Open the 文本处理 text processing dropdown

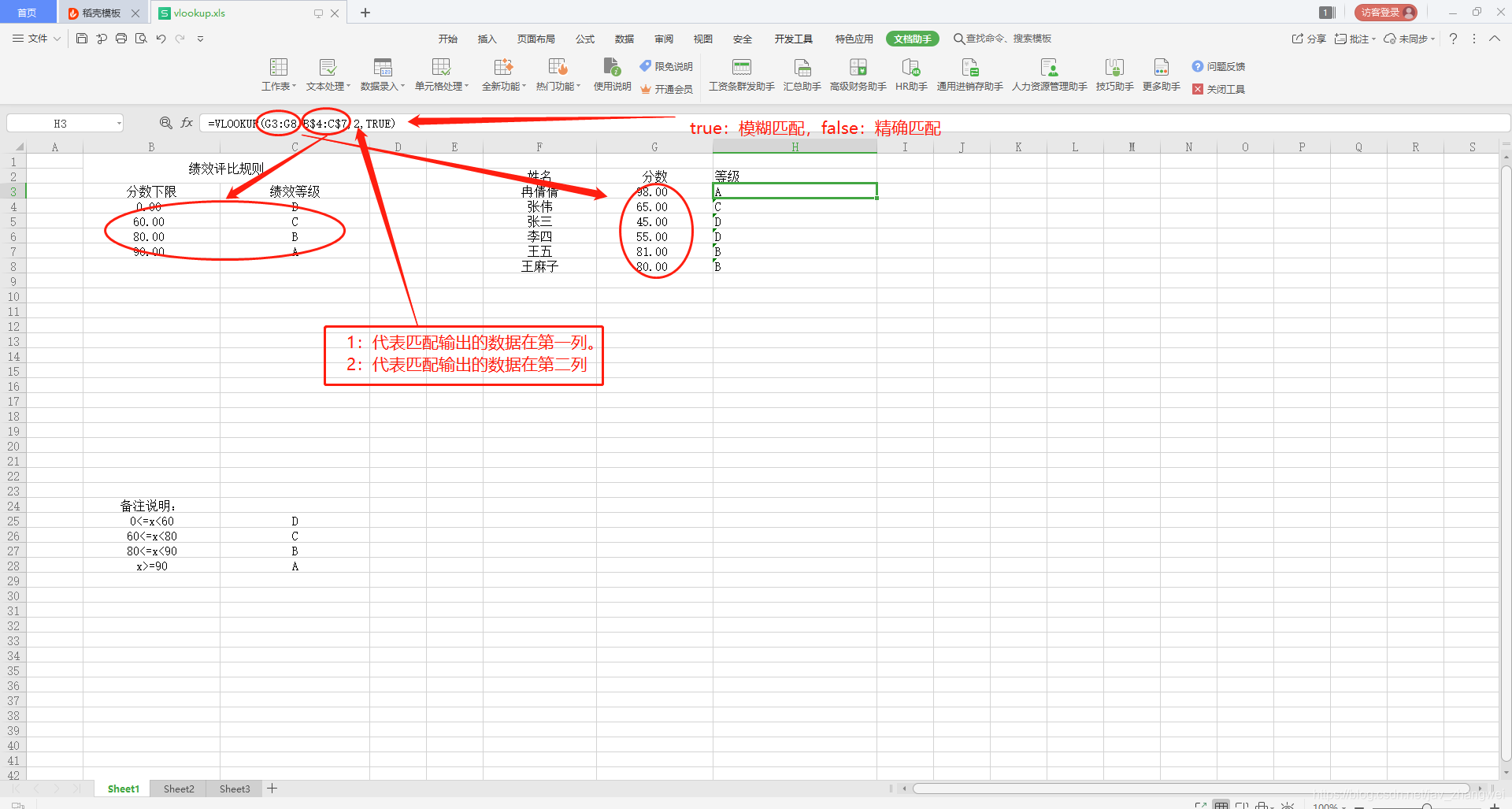(x=328, y=75)
